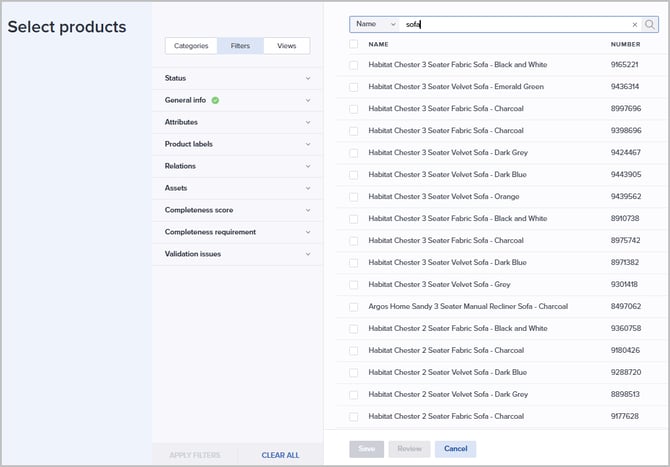The width and height of the screenshot is (670, 467).
Task: Select checkbox for Argos Home Sandy Recliner Sofa
Action: 354,307
